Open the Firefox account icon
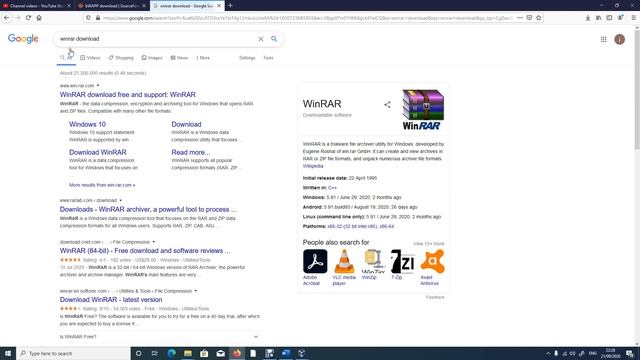The image size is (640, 360). pyautogui.click(x=620, y=18)
